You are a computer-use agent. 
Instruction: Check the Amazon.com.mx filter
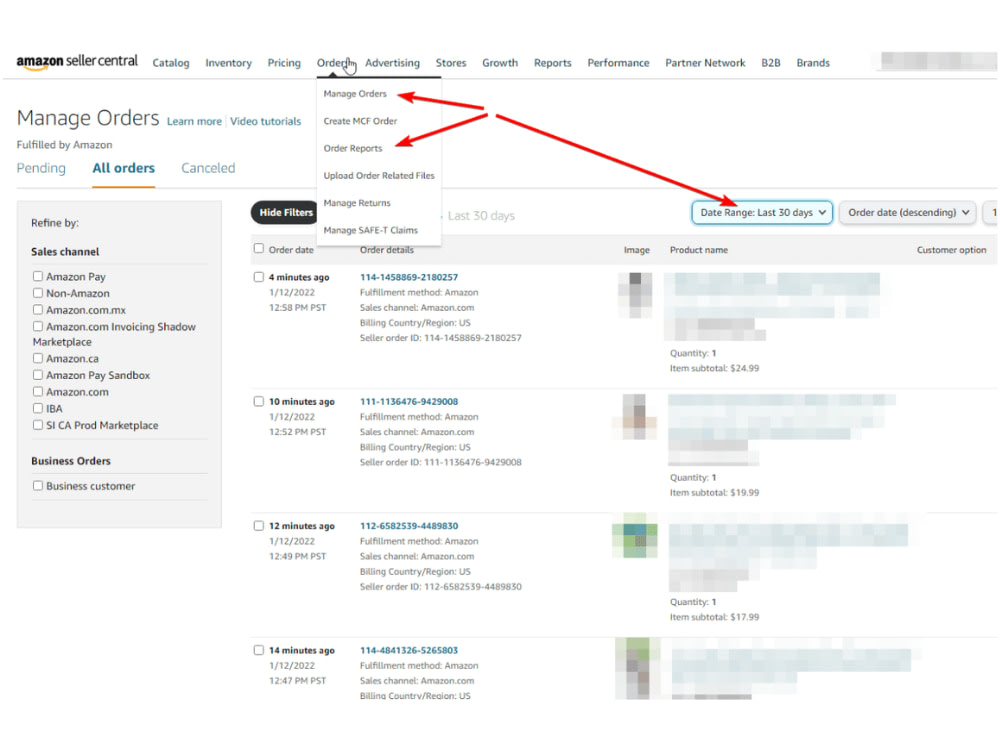(x=38, y=309)
